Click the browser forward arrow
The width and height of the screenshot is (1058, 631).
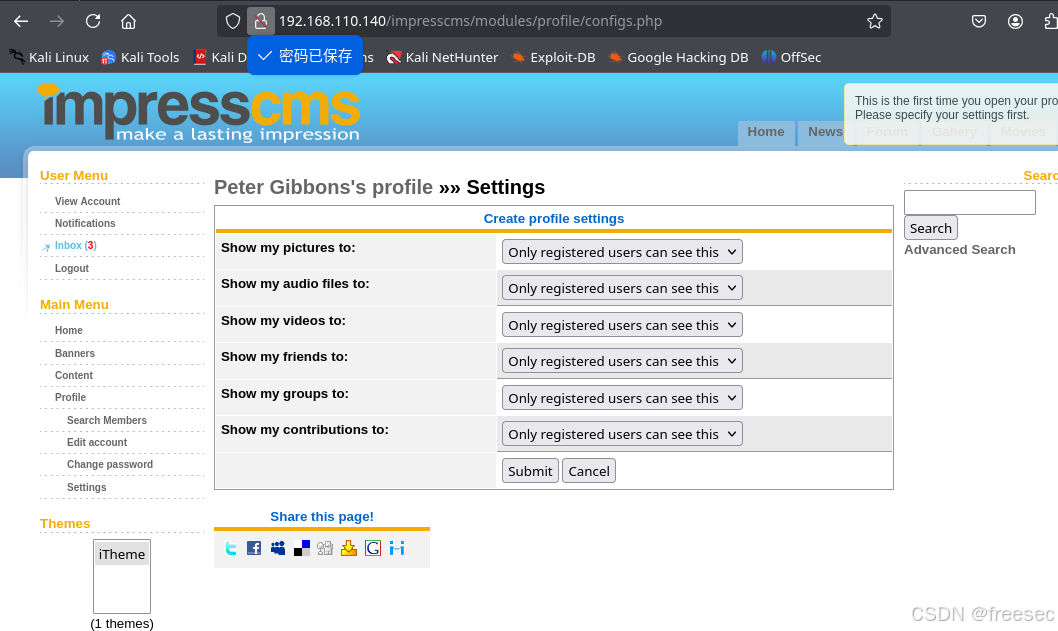point(57,21)
